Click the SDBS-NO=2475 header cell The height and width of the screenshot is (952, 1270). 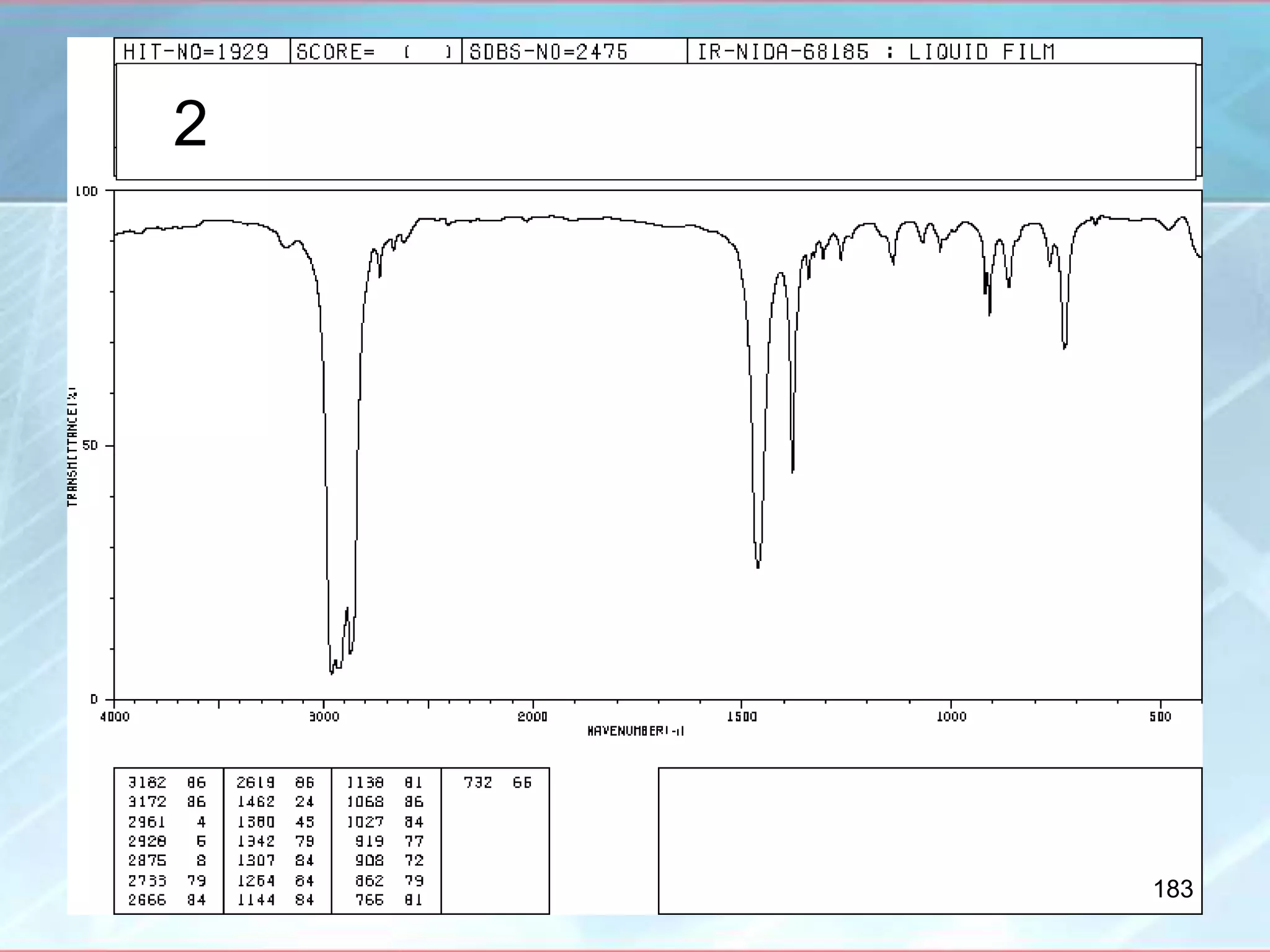pos(549,52)
